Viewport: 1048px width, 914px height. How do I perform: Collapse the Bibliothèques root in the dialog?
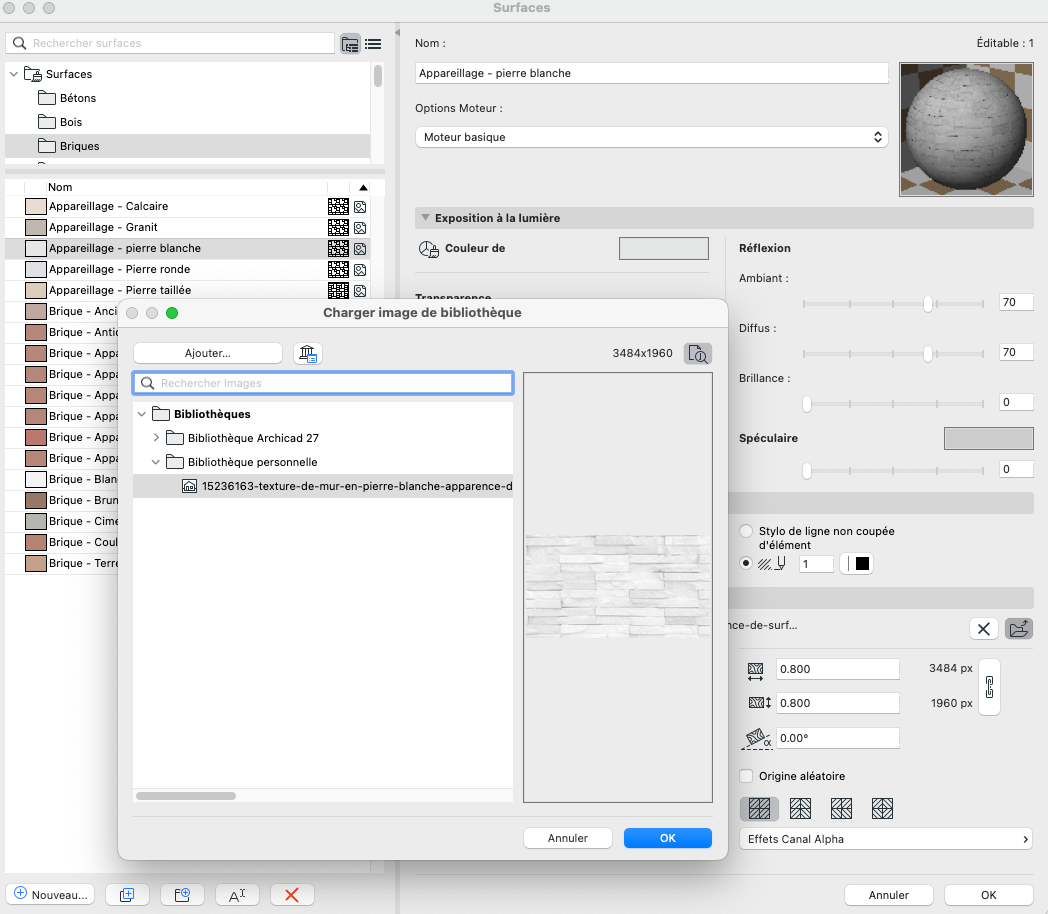142,414
